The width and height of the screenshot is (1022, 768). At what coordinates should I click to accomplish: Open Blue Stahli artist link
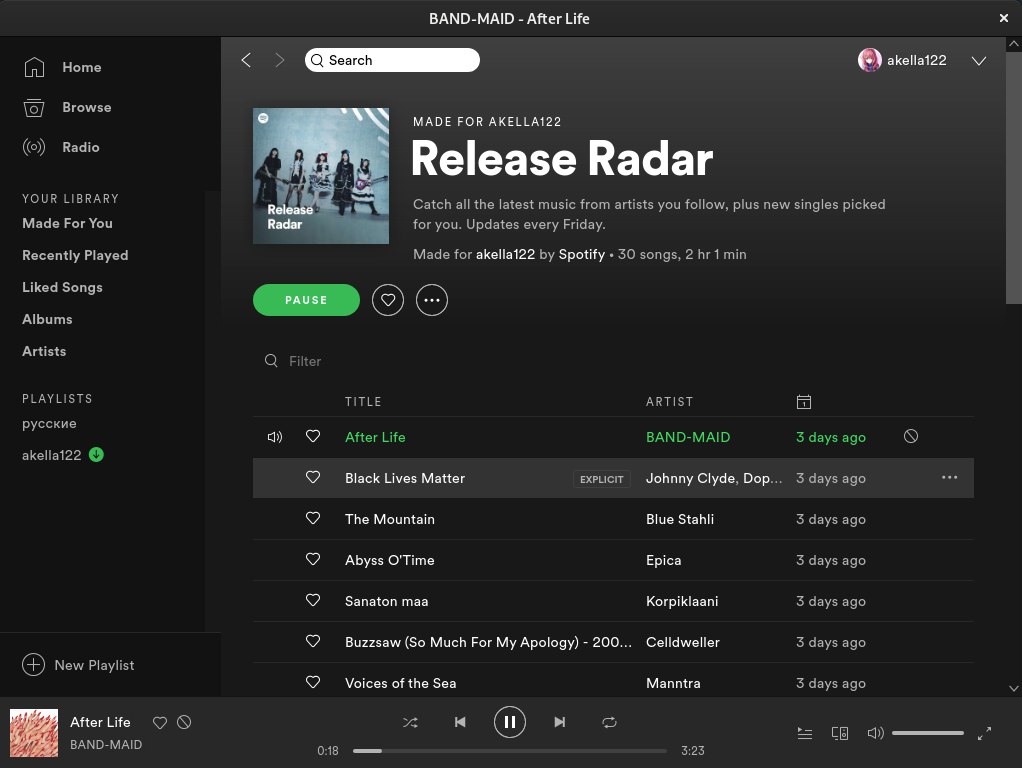(680, 519)
